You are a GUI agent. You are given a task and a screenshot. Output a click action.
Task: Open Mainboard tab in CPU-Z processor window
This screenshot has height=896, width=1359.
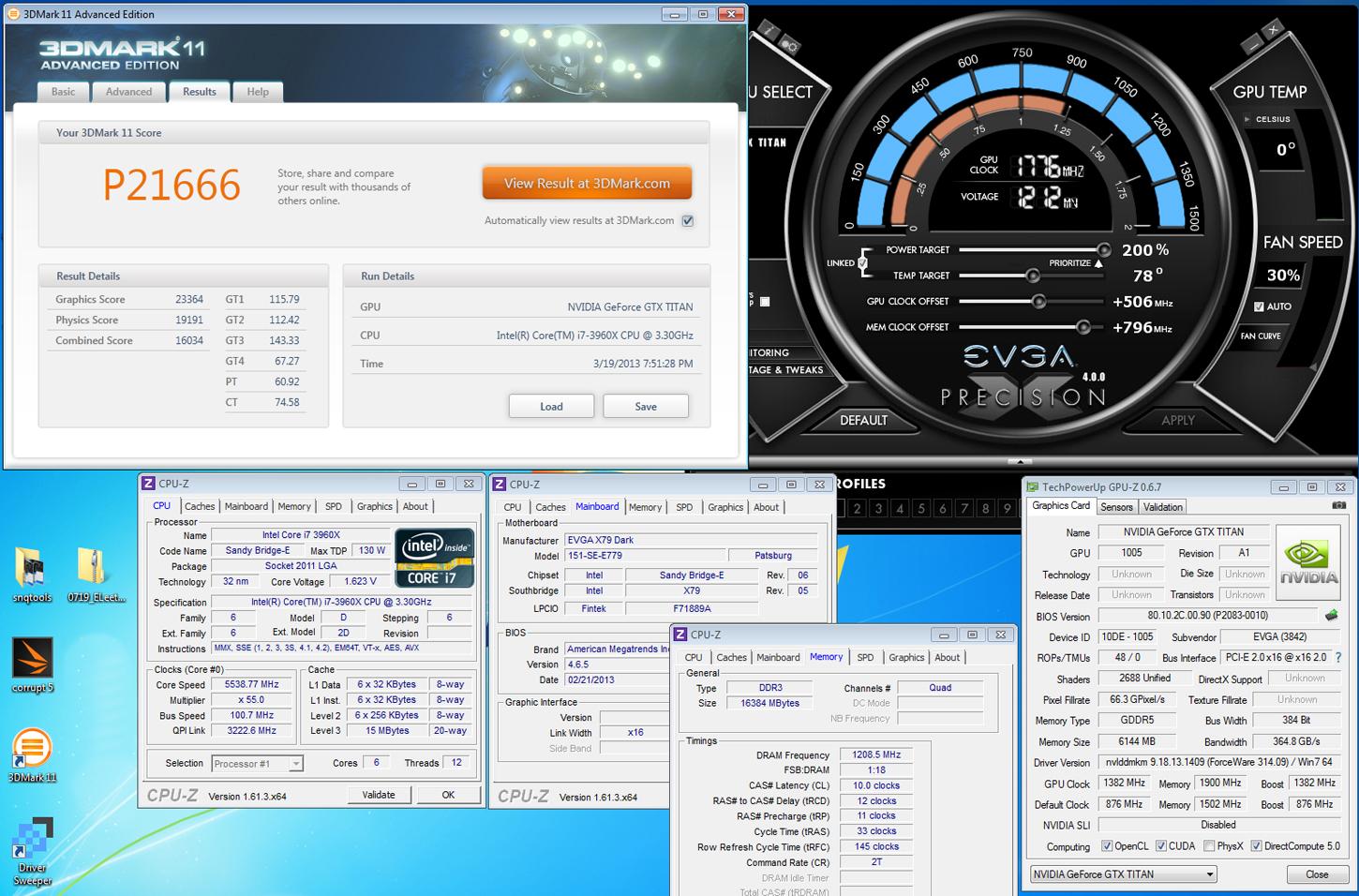click(x=246, y=506)
